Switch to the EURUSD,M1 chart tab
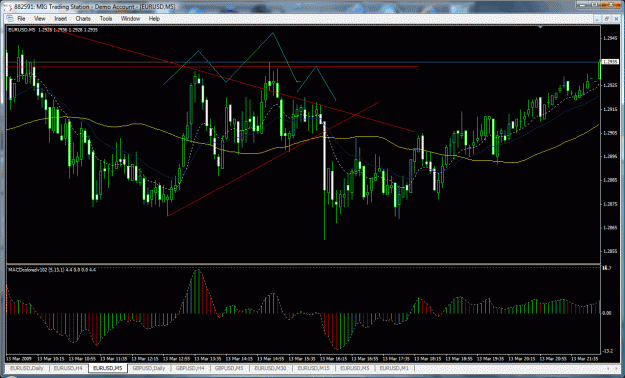 [x=395, y=368]
